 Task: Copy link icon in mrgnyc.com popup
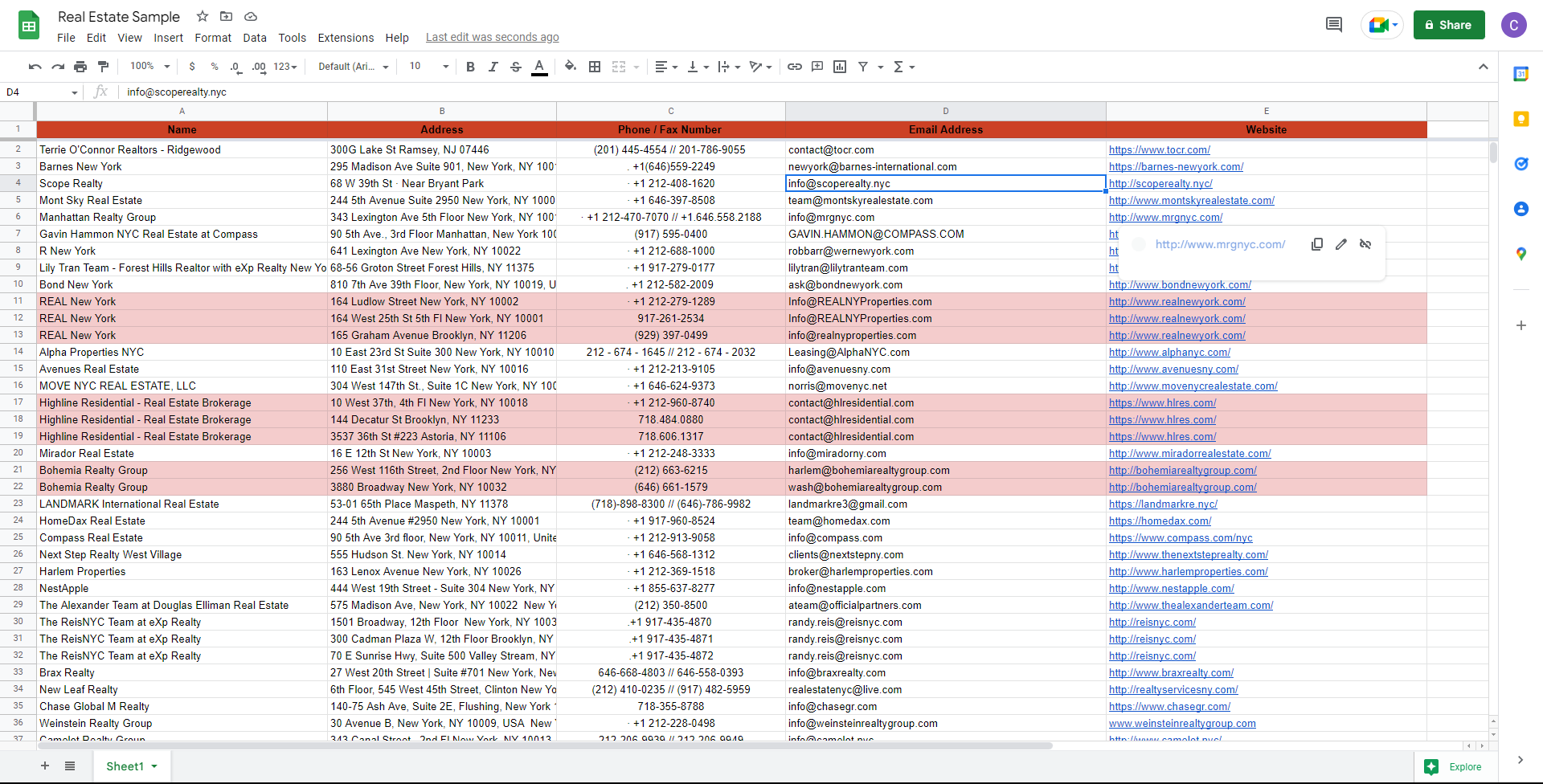click(1317, 244)
